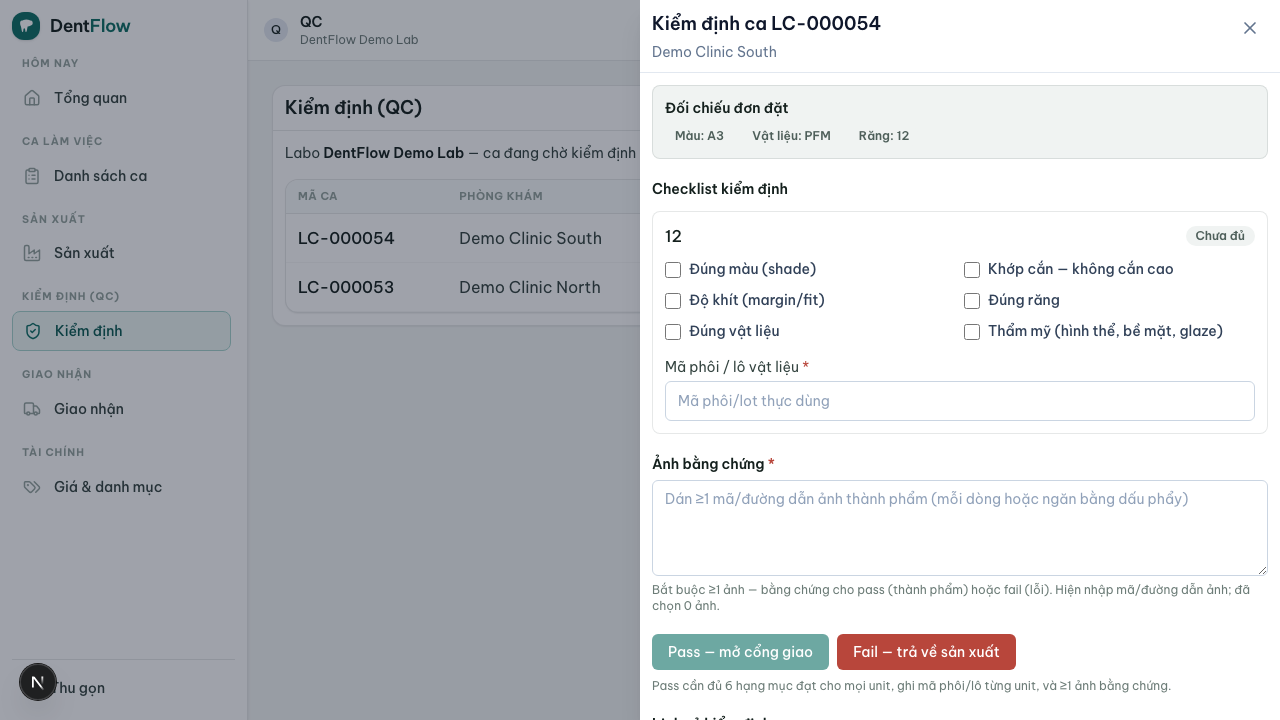
Task: Click the Demo Clinic North cell
Action: tap(530, 288)
